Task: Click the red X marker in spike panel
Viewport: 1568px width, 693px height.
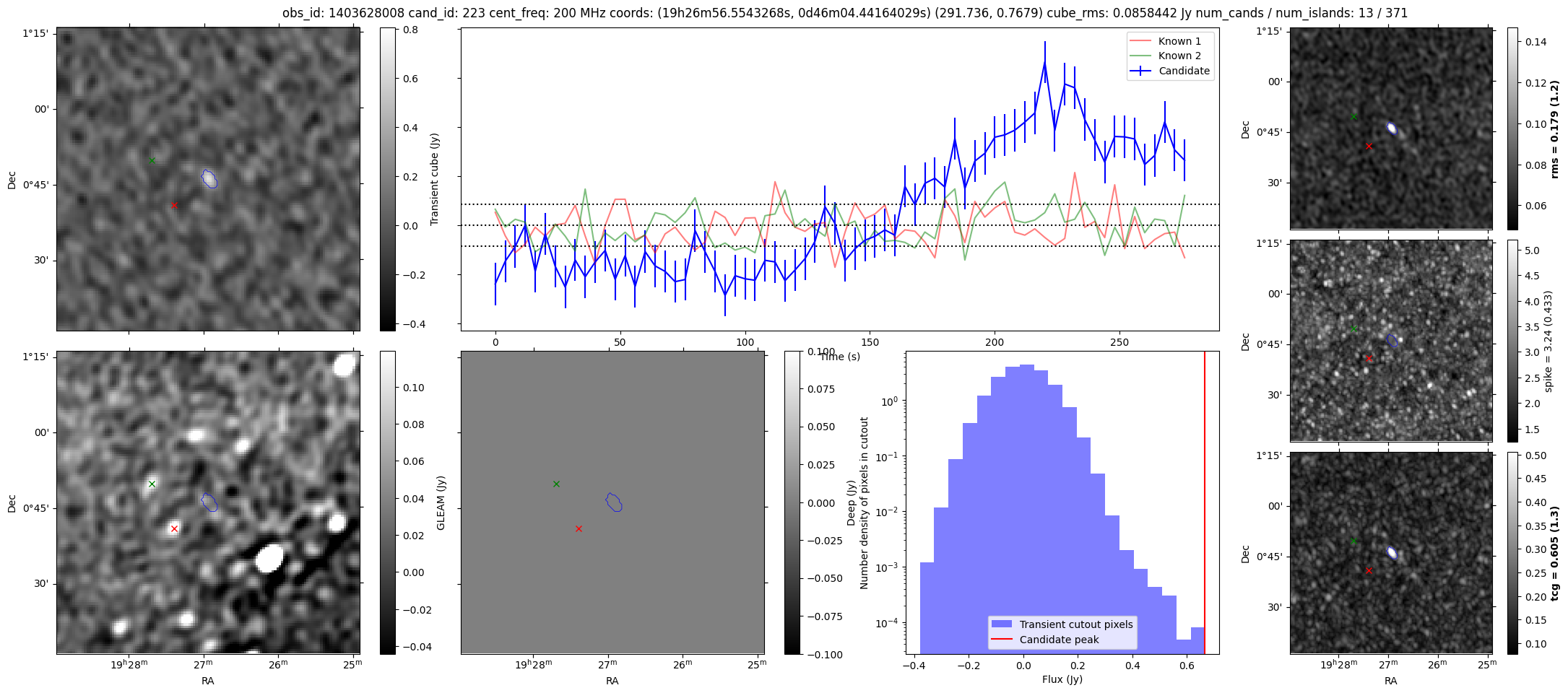Action: pos(1369,358)
